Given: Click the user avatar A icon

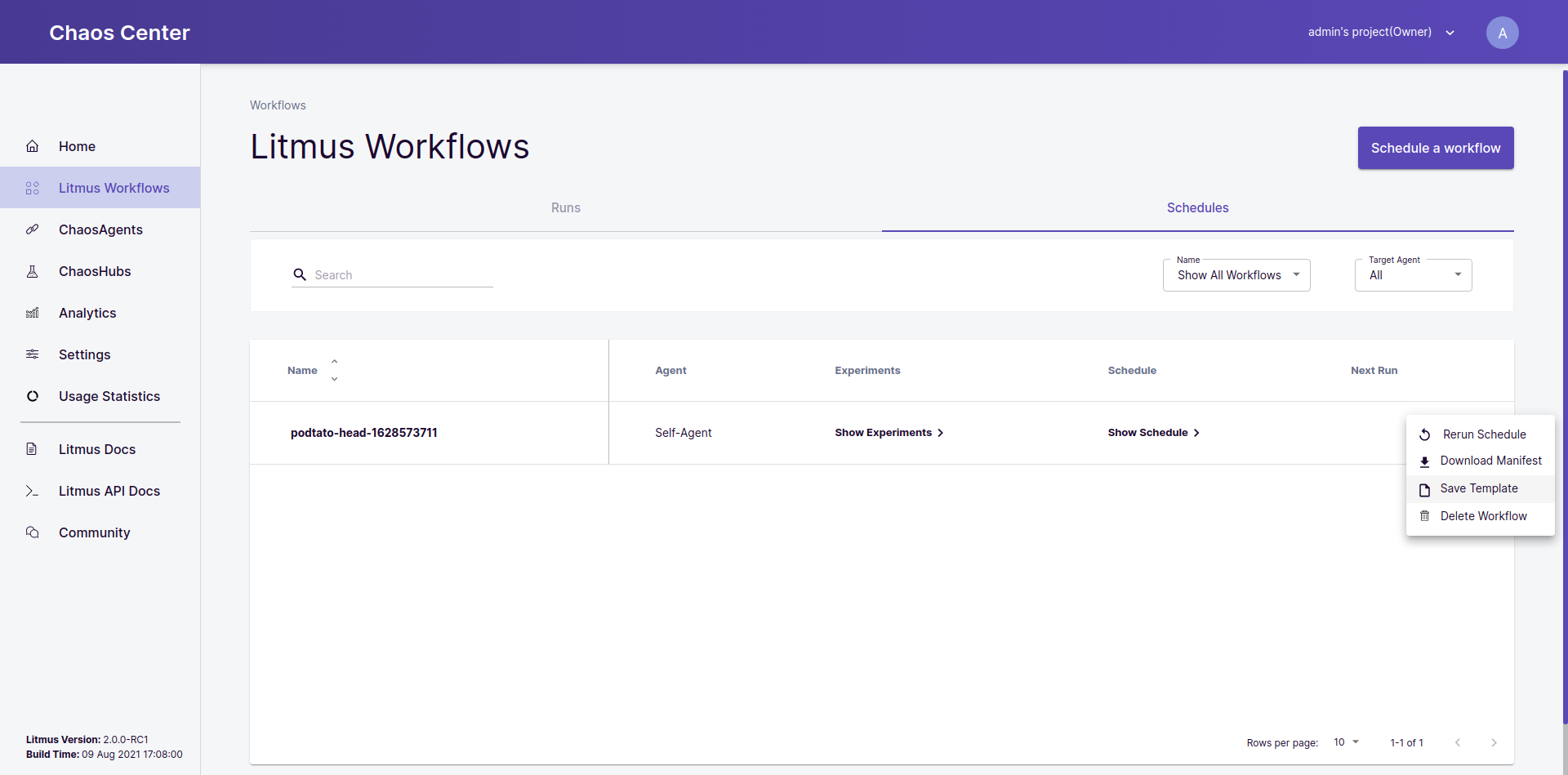Looking at the screenshot, I should [1502, 33].
